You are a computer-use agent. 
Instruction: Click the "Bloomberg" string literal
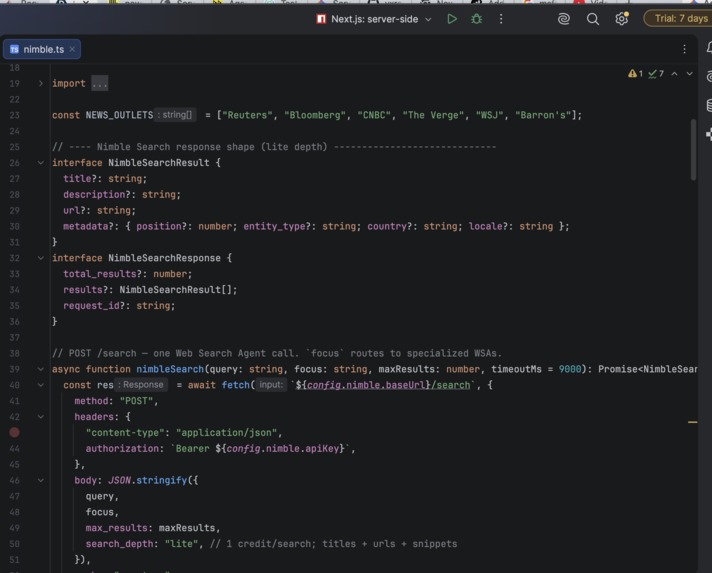[x=315, y=115]
